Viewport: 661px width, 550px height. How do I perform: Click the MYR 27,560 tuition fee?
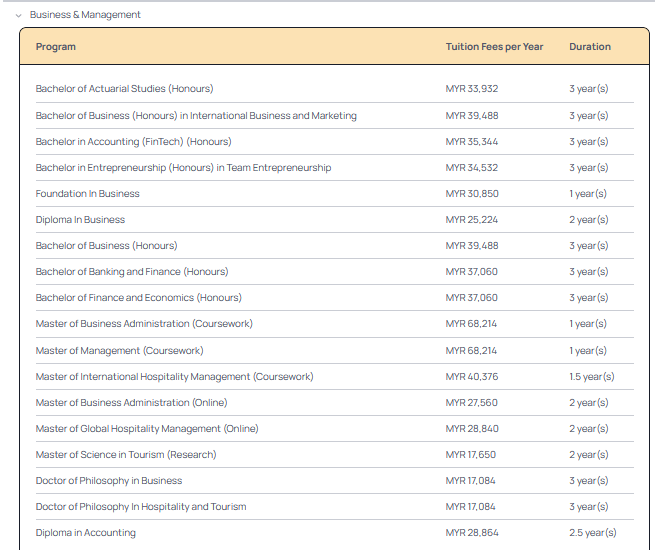pos(472,403)
